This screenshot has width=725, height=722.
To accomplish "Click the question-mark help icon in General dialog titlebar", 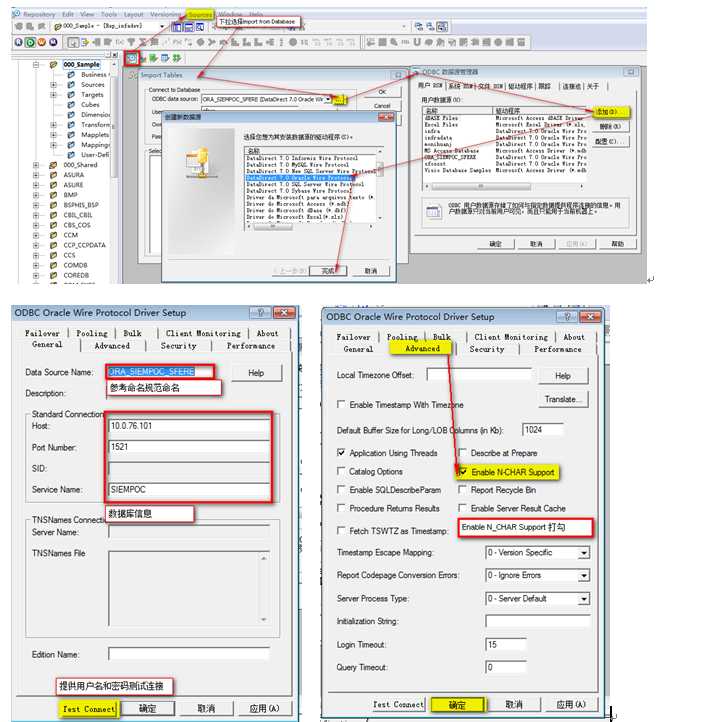I will coord(260,312).
